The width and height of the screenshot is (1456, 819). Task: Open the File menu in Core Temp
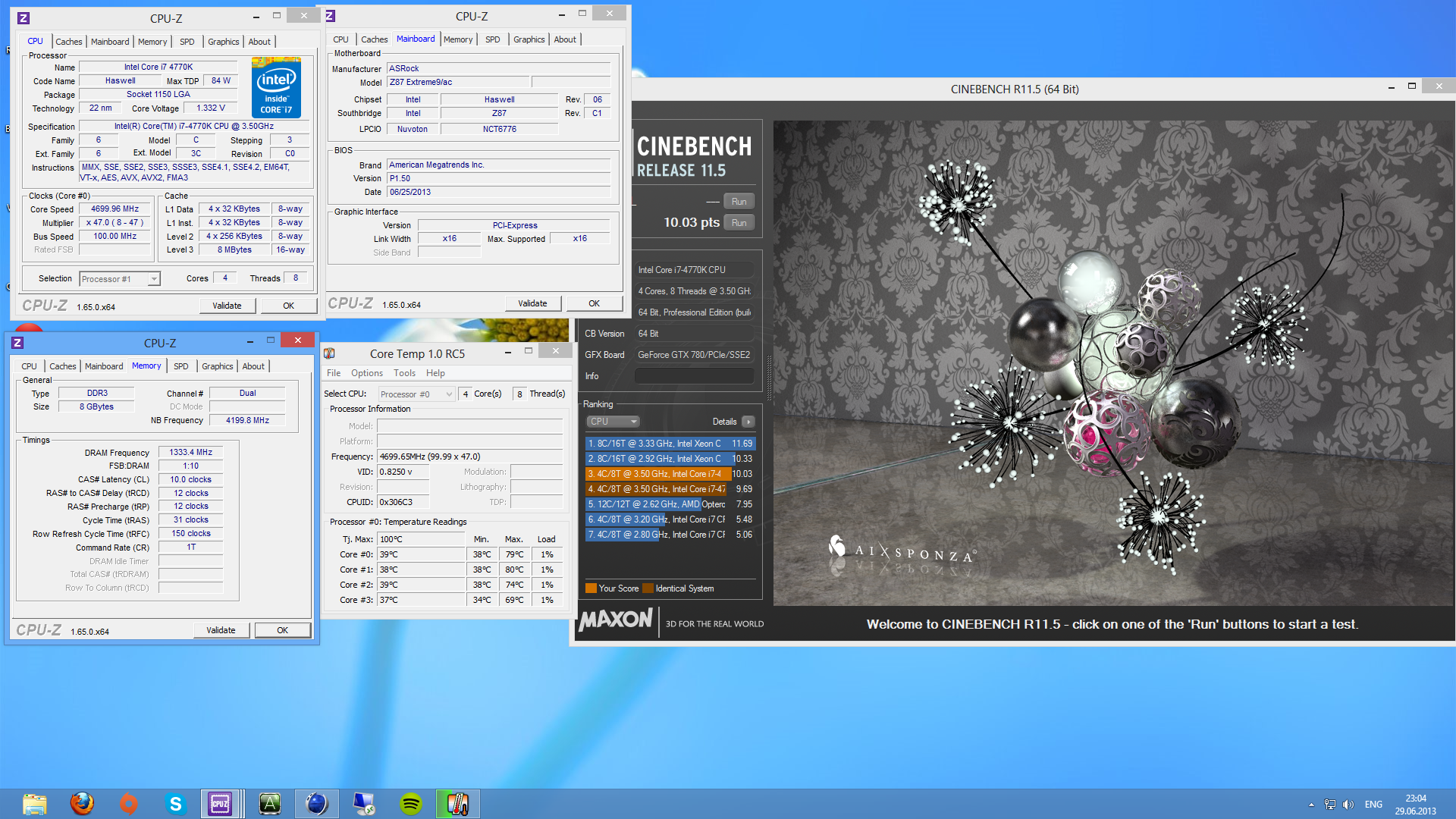334,373
